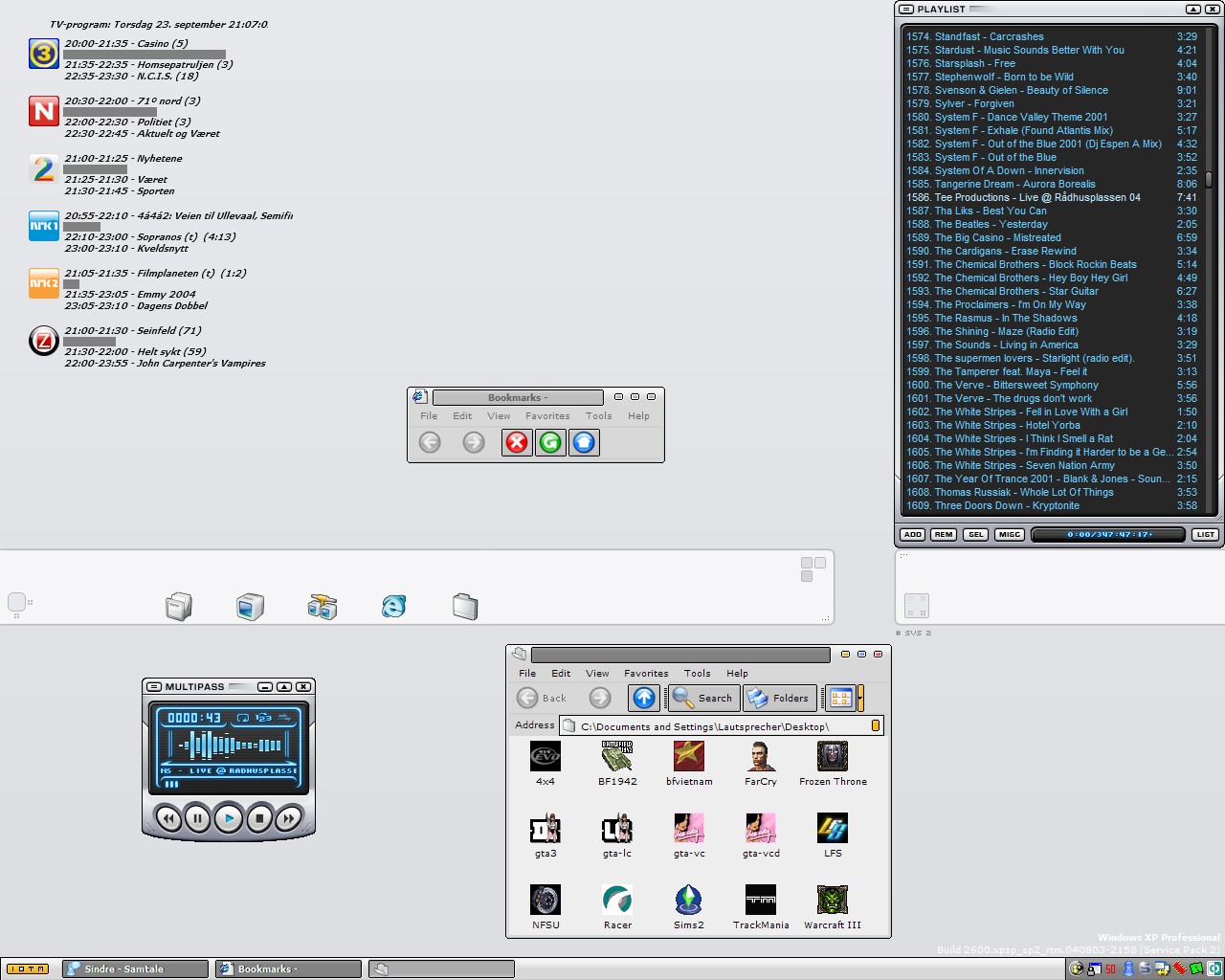Pause playback in the Multipass player
The height and width of the screenshot is (980, 1225).
(x=198, y=818)
